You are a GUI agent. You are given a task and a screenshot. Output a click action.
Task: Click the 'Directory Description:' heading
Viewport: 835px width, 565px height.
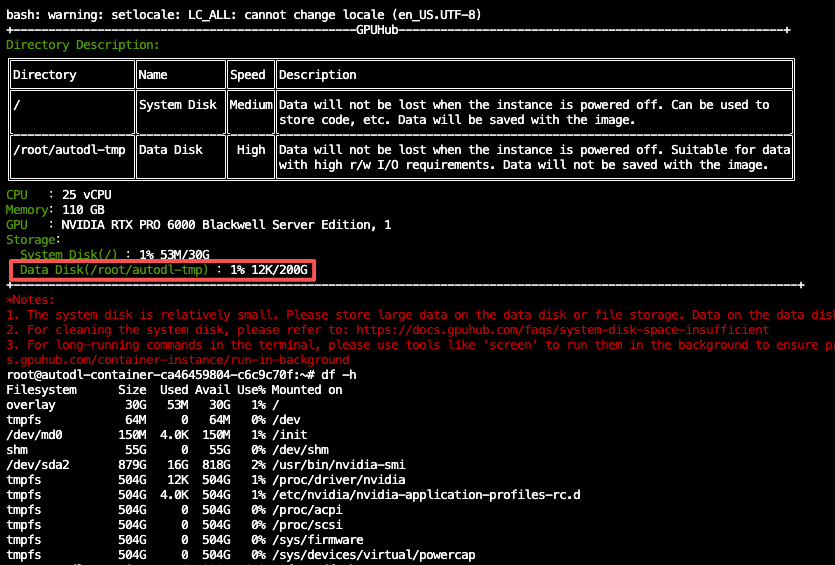[83, 45]
